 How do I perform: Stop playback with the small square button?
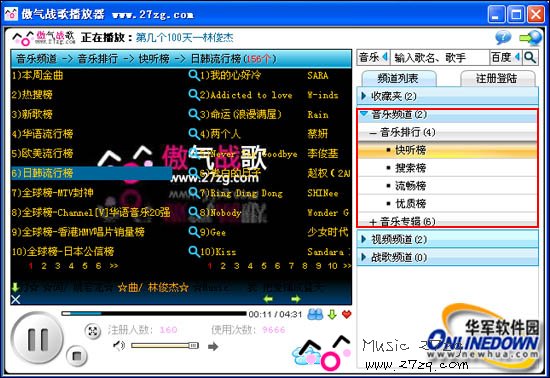(x=76, y=356)
